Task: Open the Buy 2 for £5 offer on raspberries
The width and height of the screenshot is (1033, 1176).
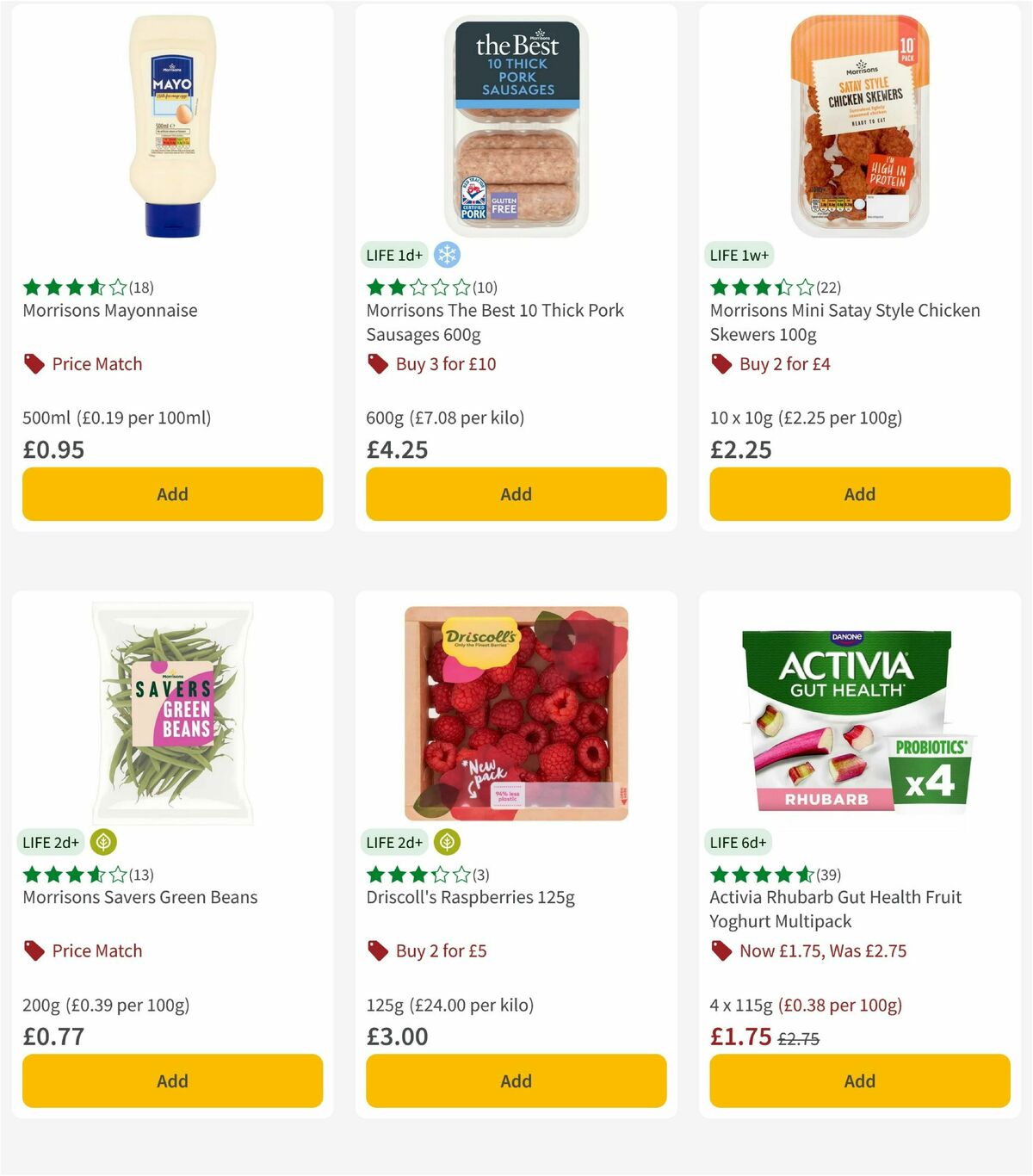Action: tap(439, 950)
